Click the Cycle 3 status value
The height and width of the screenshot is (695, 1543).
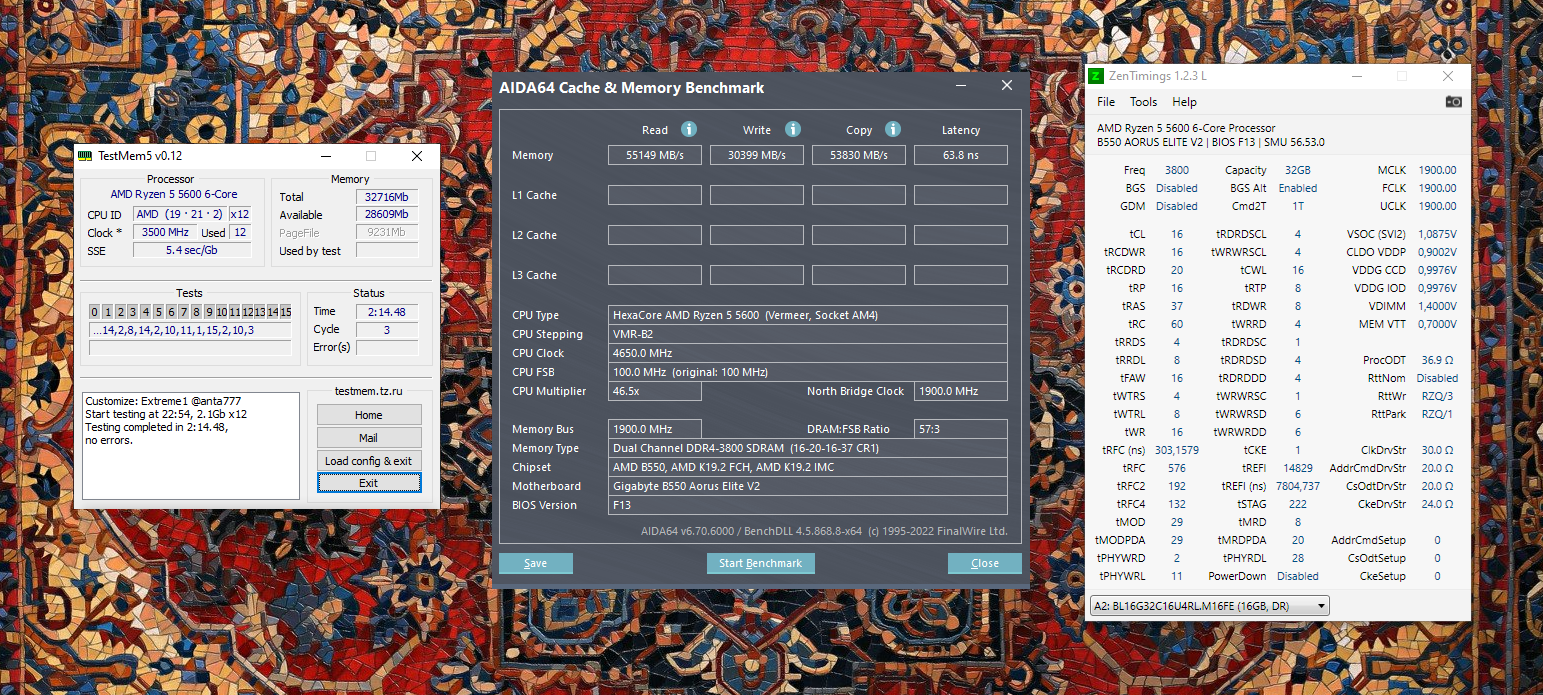point(387,329)
